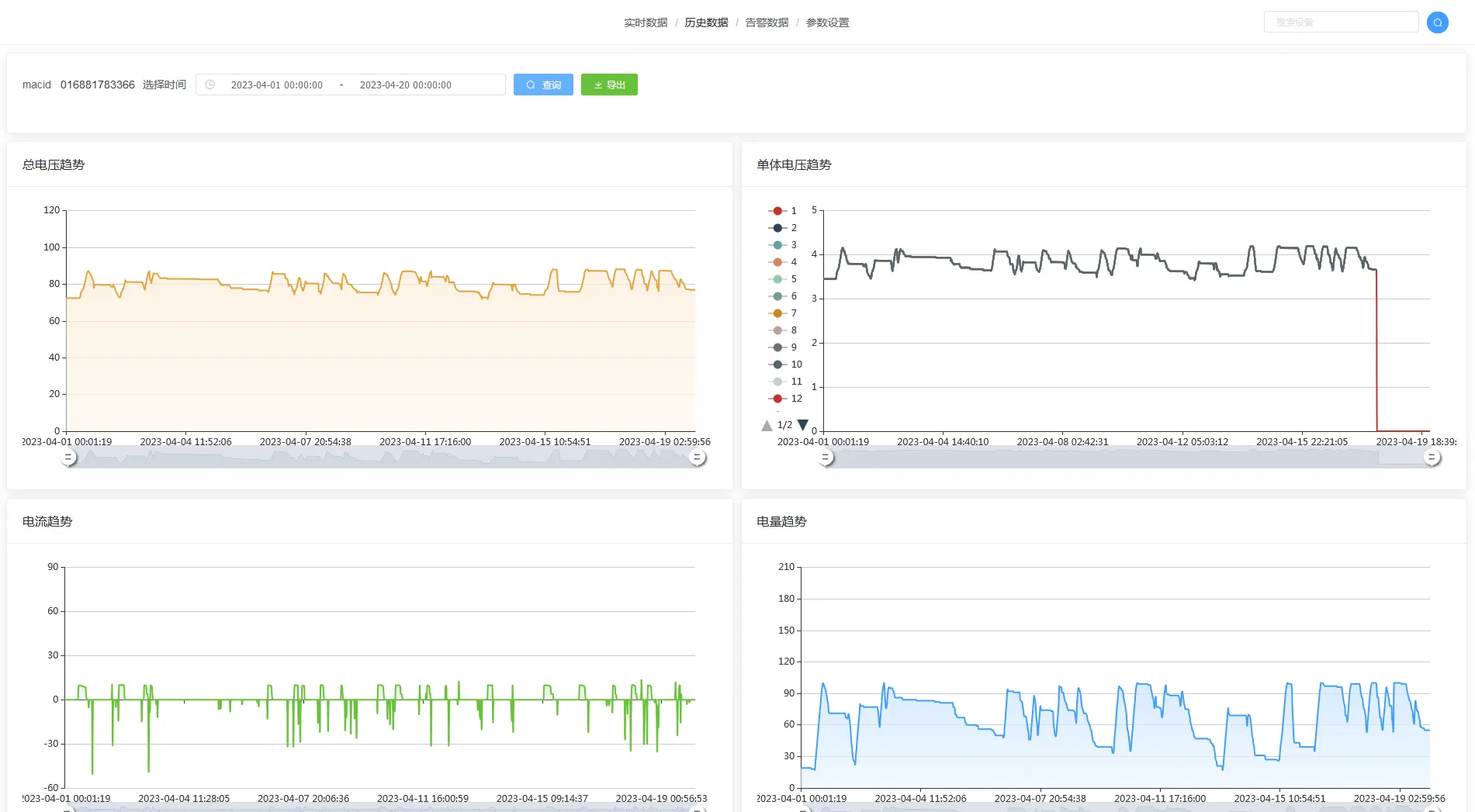Focus the device search input field

1341,22
